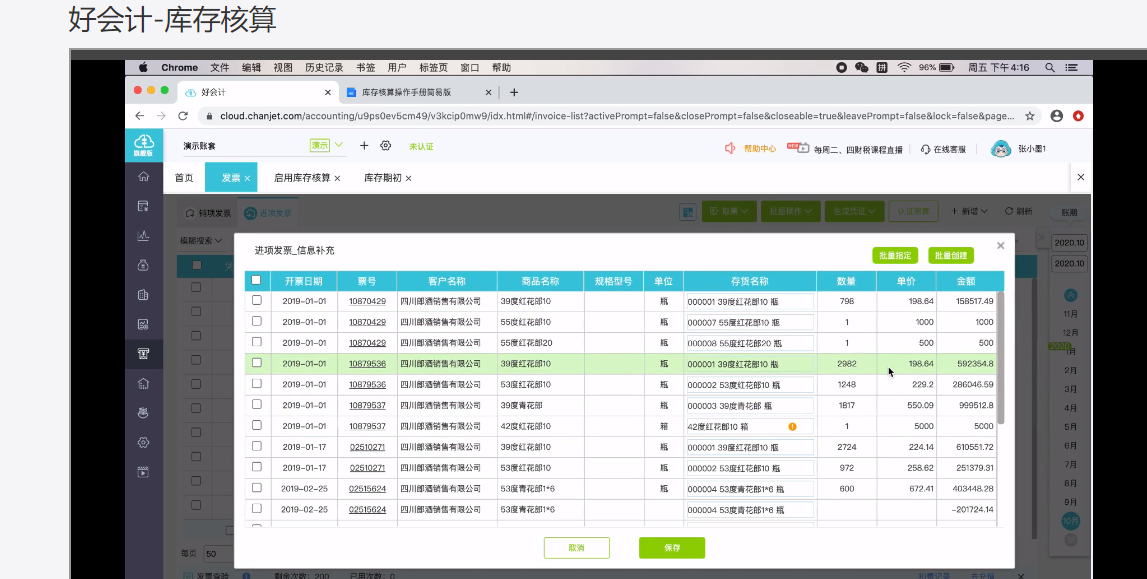Click the Chrome reload page icon
1147x579 pixels.
point(183,116)
